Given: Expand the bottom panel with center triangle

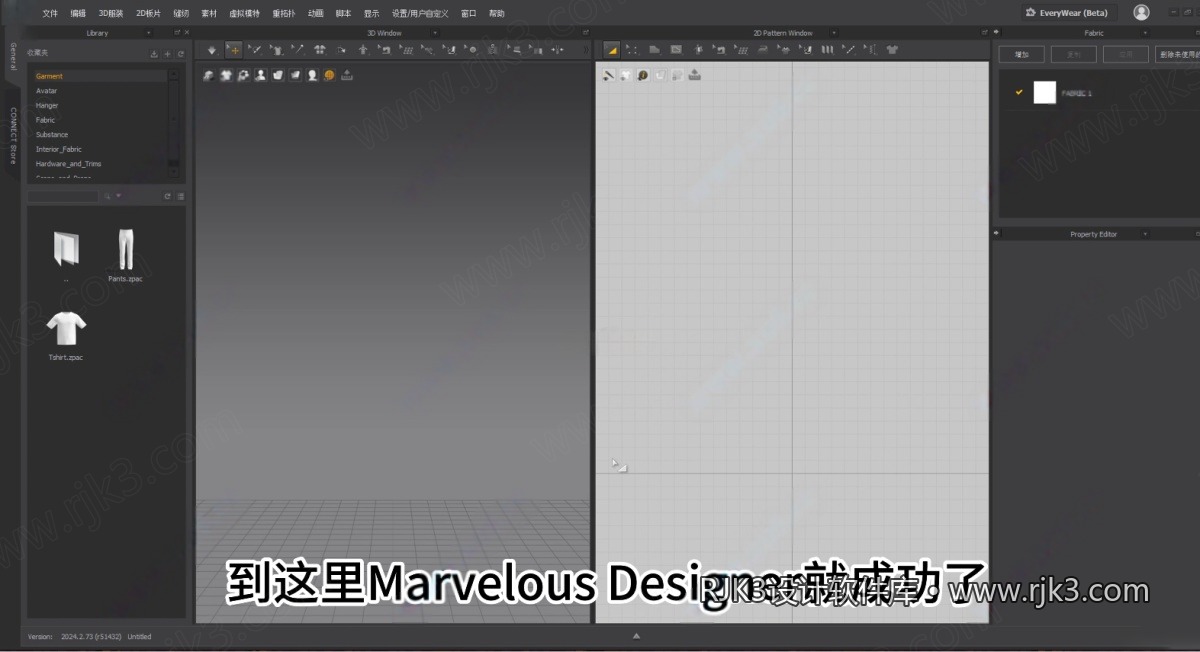Looking at the screenshot, I should point(635,636).
